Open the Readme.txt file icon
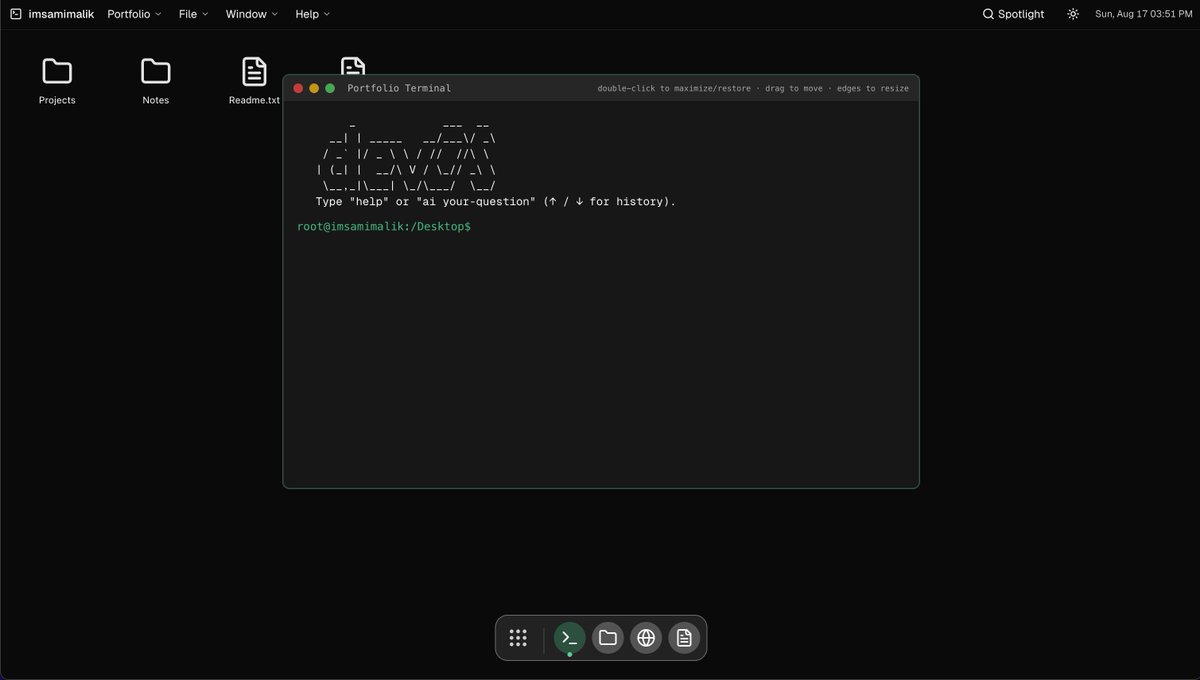Image resolution: width=1200 pixels, height=680 pixels. [254, 72]
